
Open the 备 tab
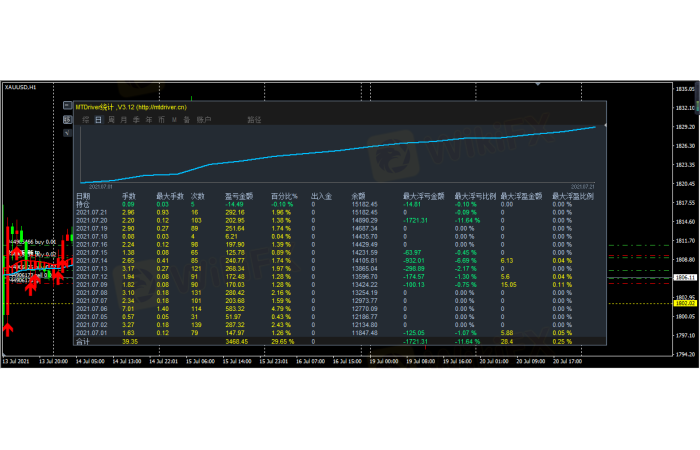point(187,120)
